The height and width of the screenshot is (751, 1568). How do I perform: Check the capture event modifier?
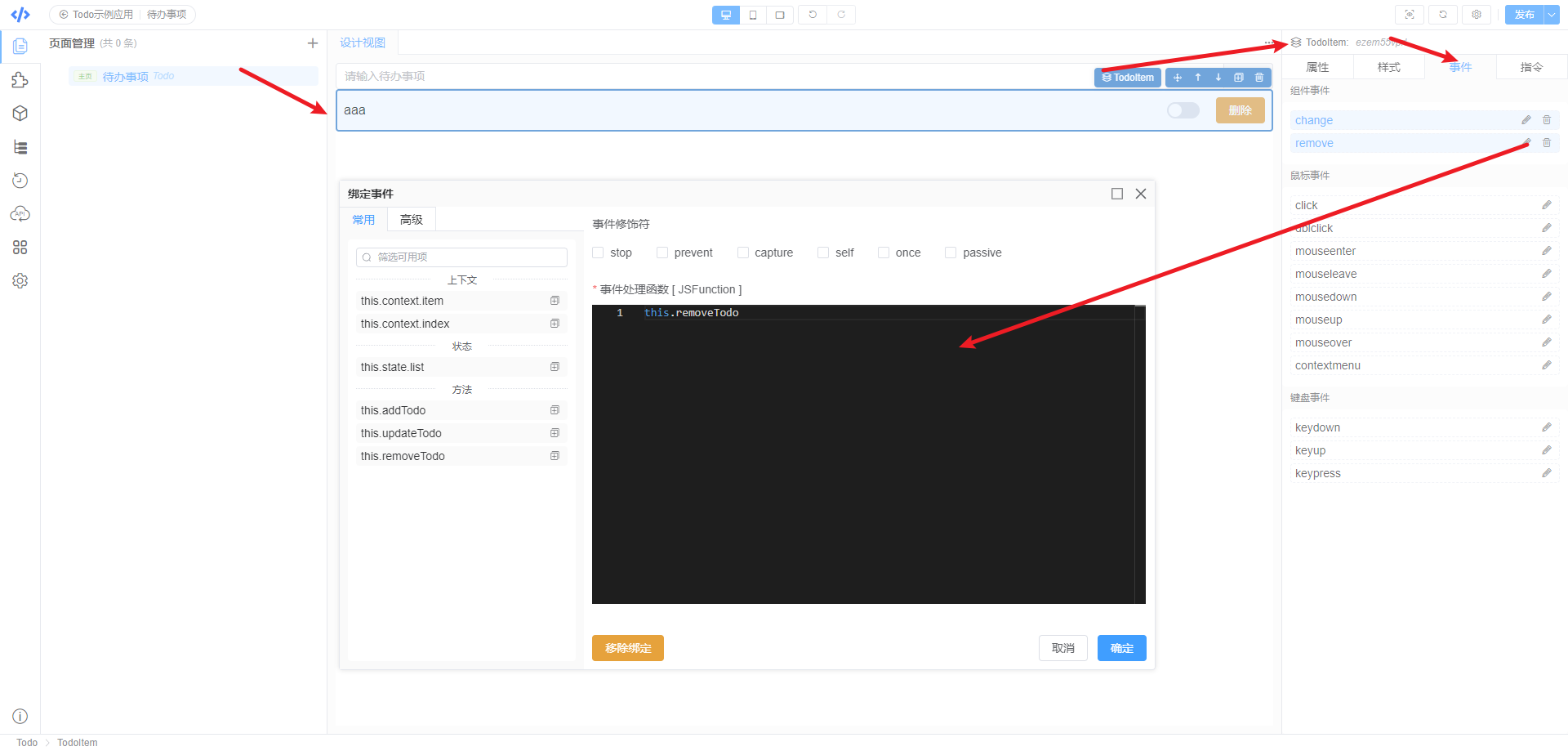(x=743, y=253)
